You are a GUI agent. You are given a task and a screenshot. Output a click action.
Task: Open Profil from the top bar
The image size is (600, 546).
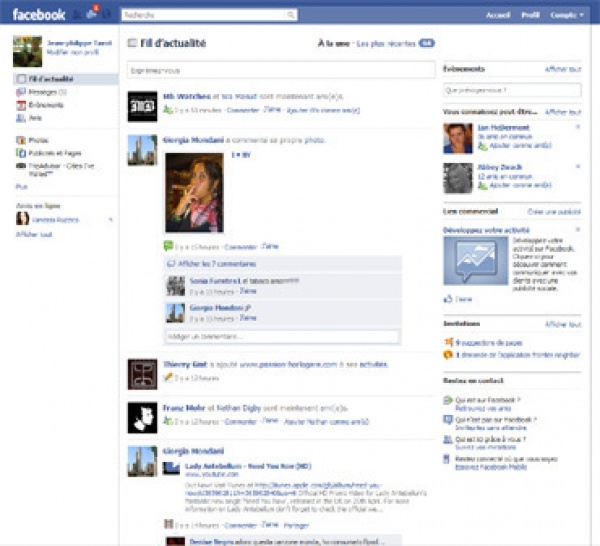point(530,15)
